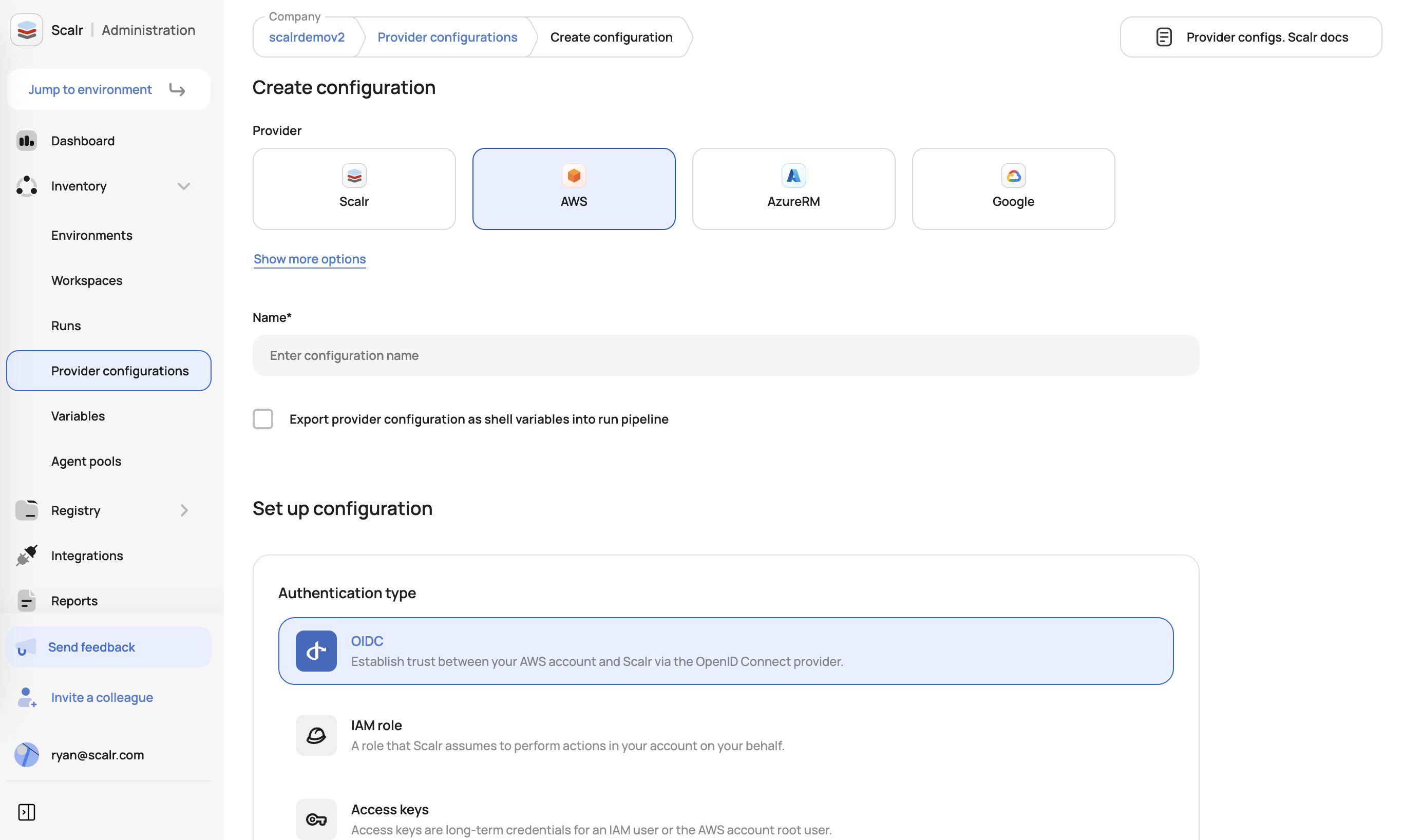Click the Jump to environment arrow icon
Screen dimensions: 1403x840
(177, 89)
